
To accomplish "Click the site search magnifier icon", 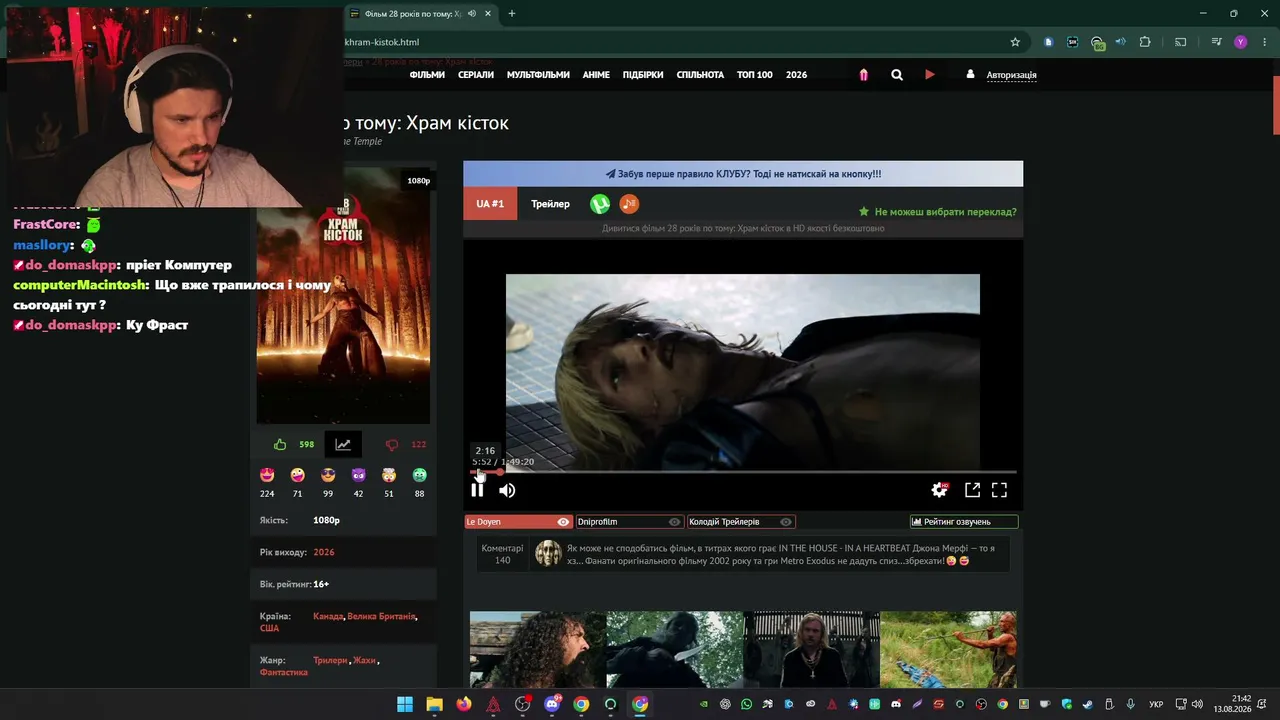I will [897, 75].
